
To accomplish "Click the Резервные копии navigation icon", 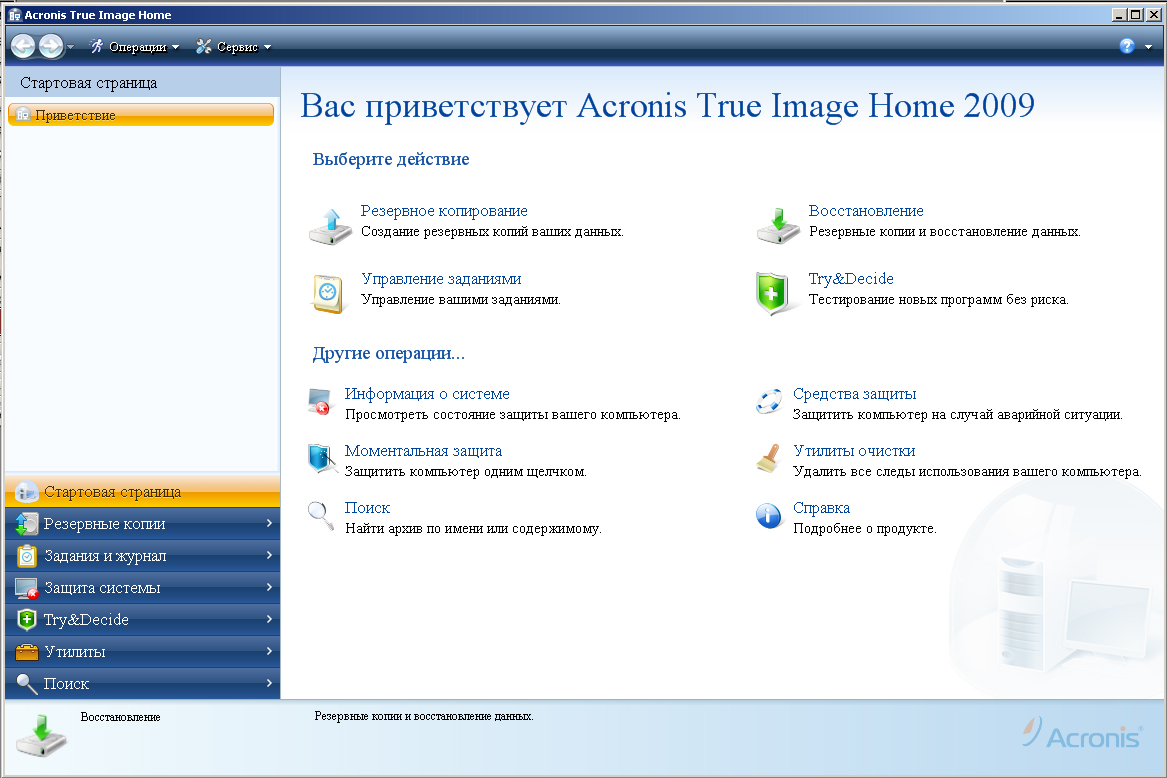I will [26, 524].
